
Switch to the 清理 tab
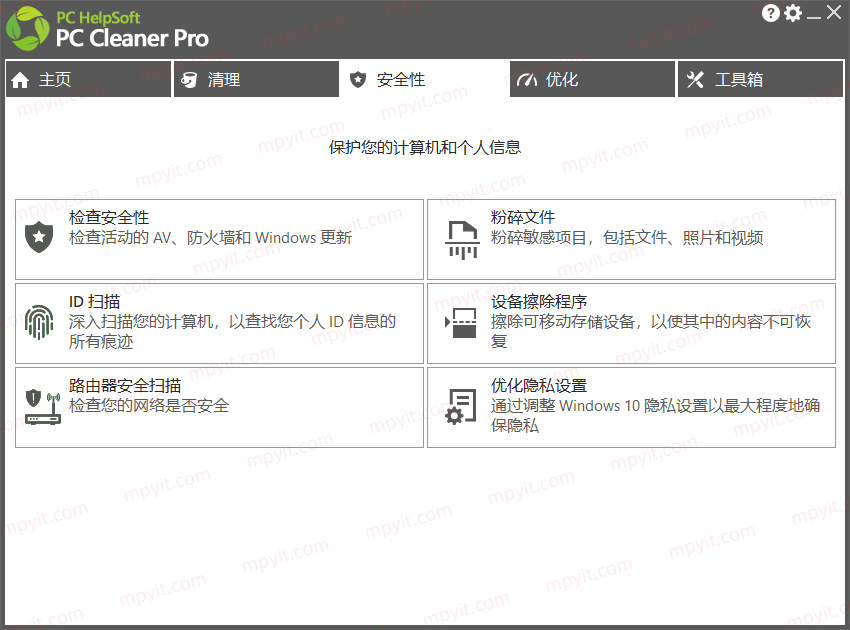click(256, 79)
